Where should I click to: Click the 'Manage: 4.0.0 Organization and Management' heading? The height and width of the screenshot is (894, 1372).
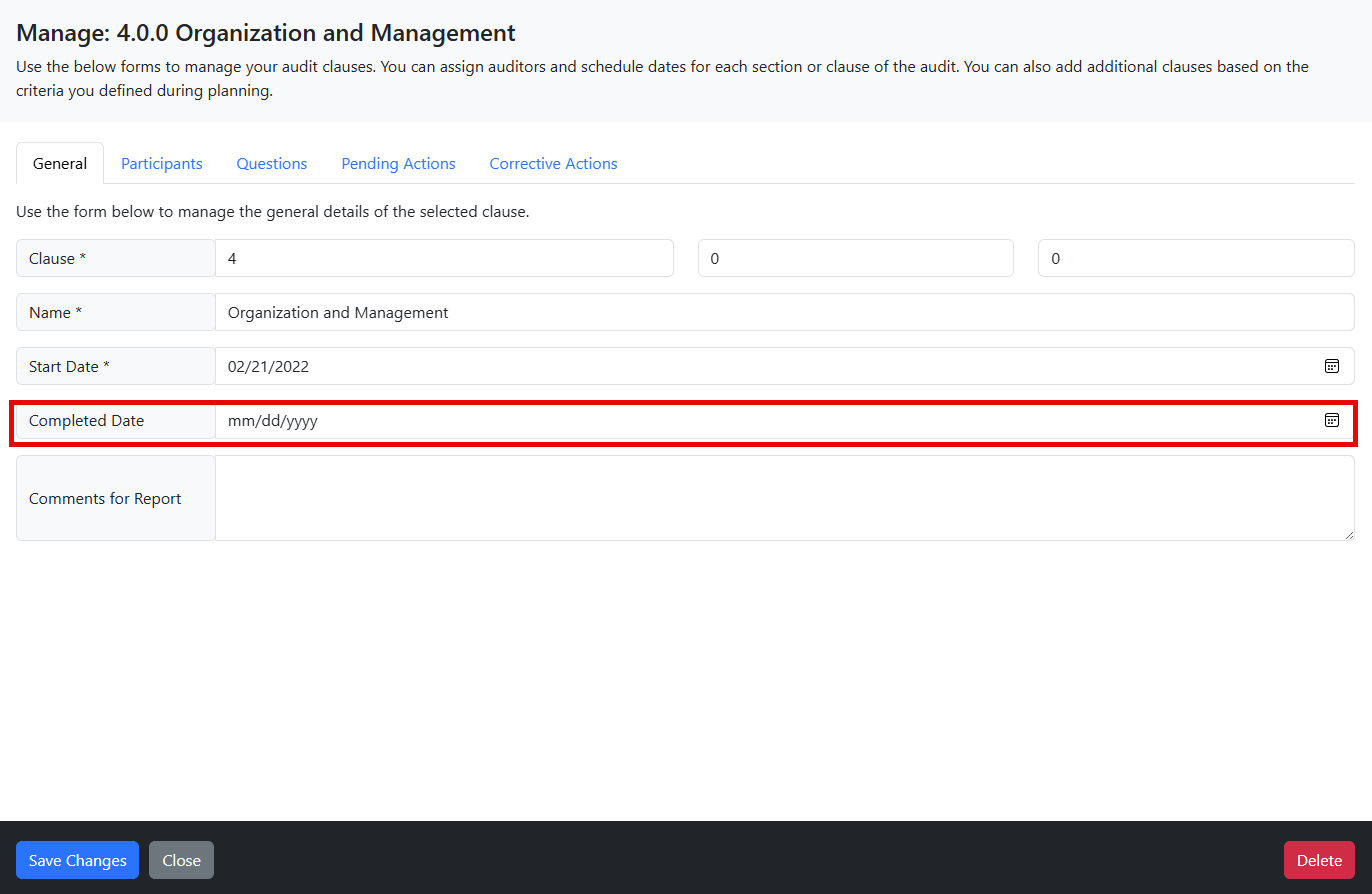tap(266, 32)
